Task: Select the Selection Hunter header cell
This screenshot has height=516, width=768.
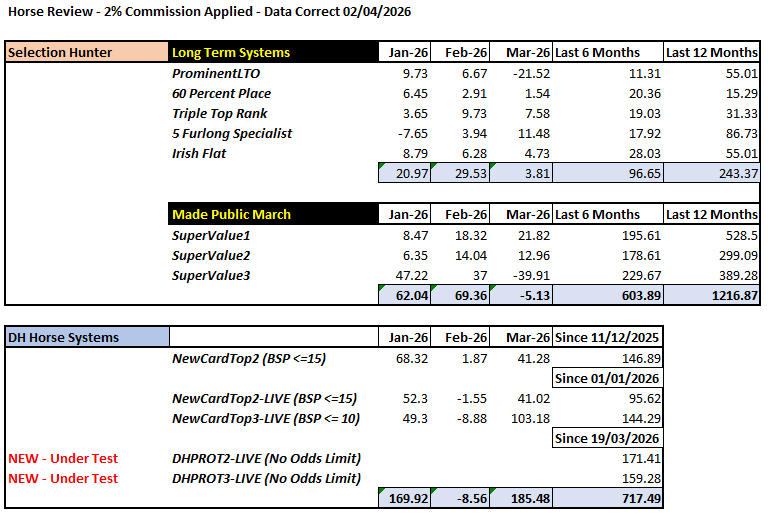Action: (x=60, y=52)
